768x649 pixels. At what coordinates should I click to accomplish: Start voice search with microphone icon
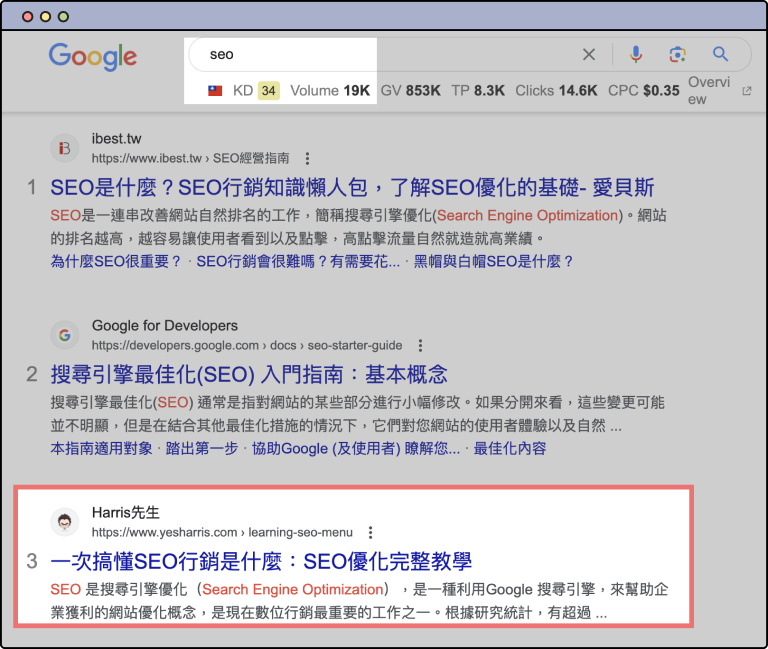(636, 54)
